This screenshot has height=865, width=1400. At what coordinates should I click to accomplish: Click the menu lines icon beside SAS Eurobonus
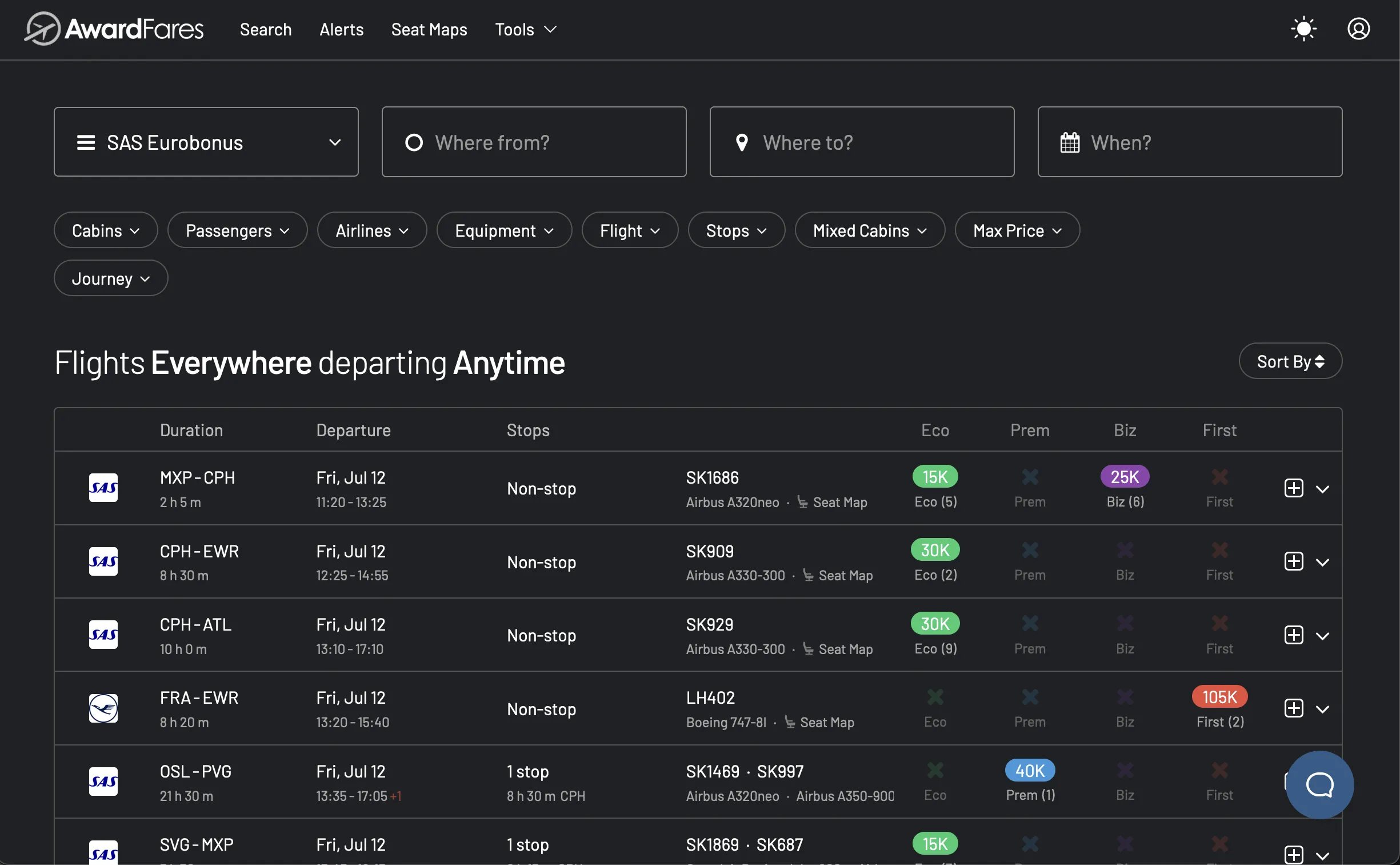[x=86, y=142]
